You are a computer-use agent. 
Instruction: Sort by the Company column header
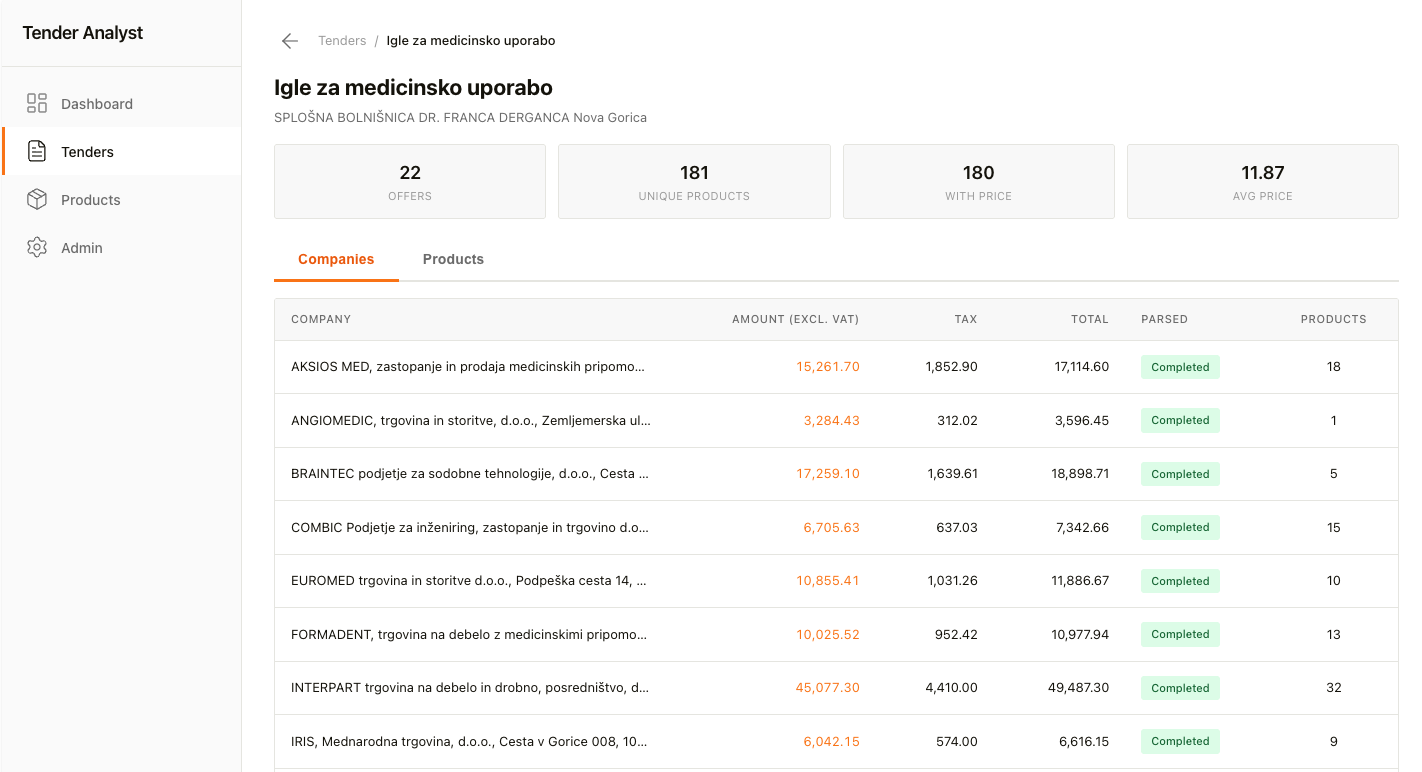[321, 319]
